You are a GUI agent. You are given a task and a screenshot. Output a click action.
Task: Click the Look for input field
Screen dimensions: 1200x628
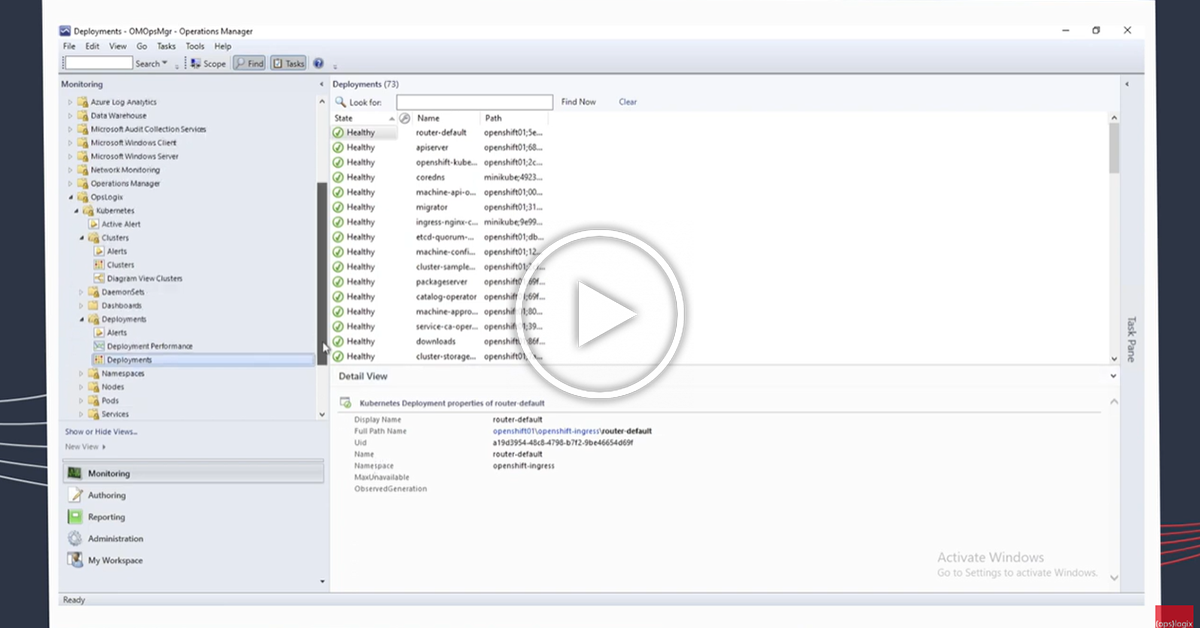474,102
